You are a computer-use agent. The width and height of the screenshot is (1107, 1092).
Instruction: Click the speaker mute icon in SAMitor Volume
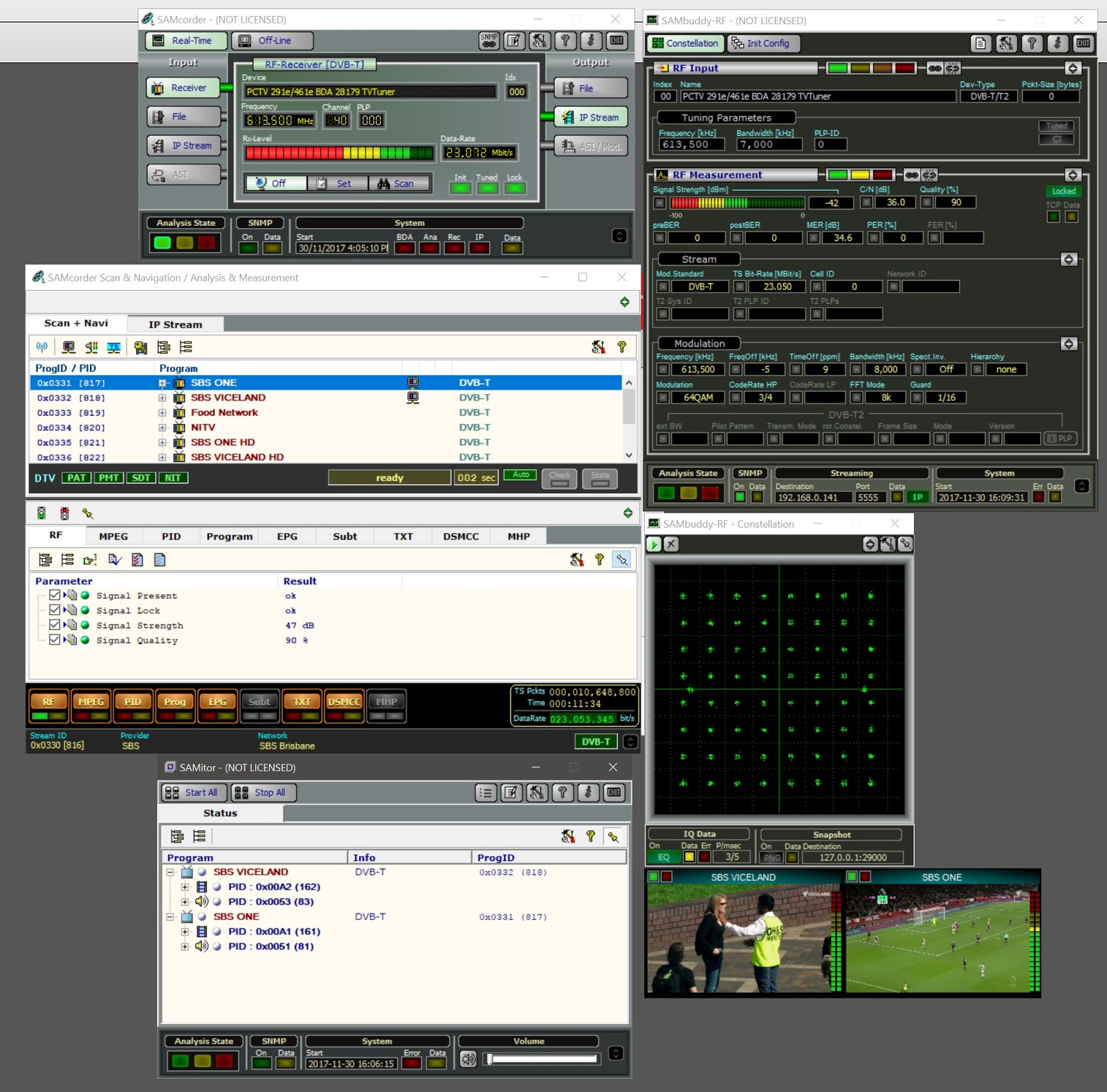(468, 1059)
